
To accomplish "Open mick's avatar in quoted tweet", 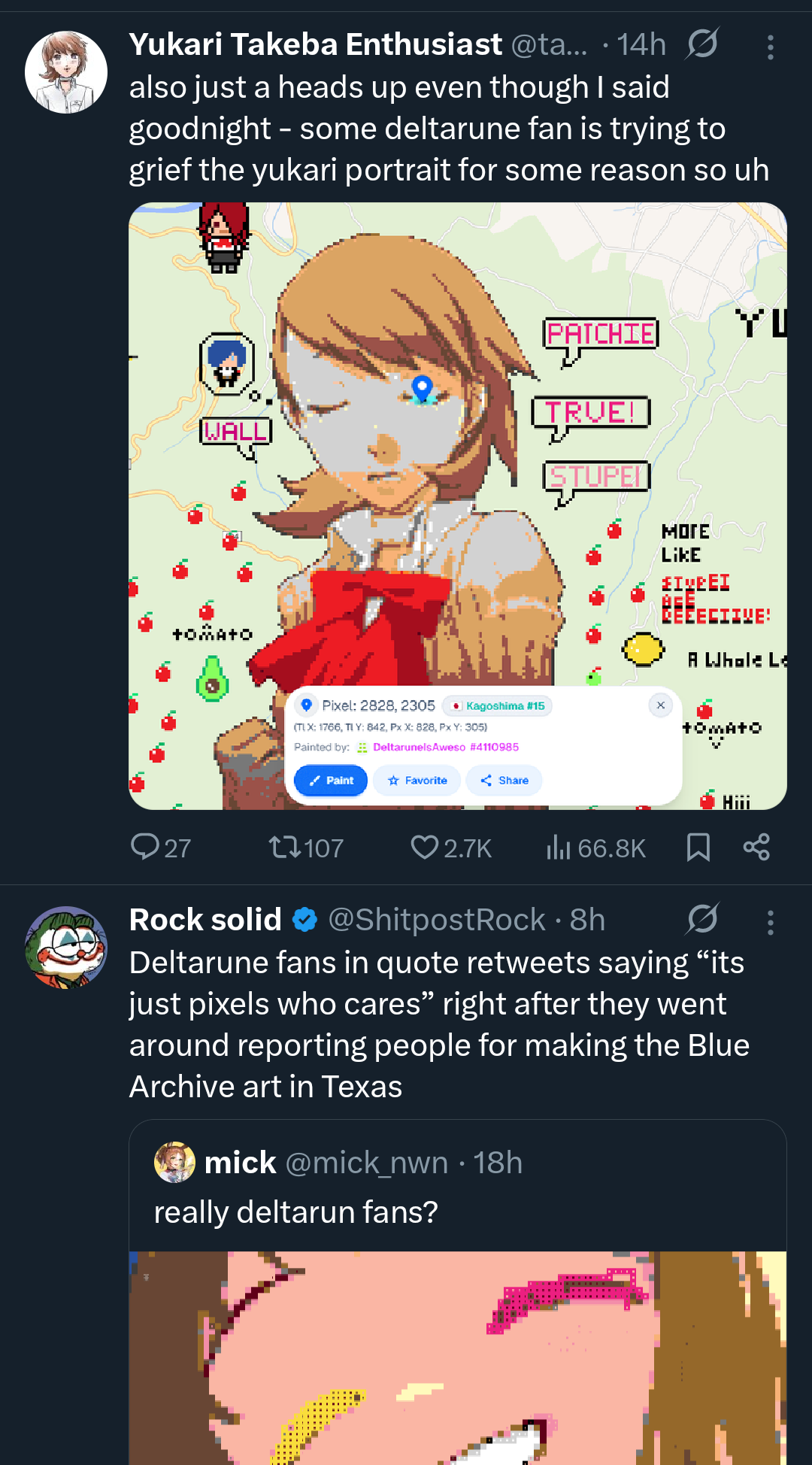I will tap(174, 1163).
